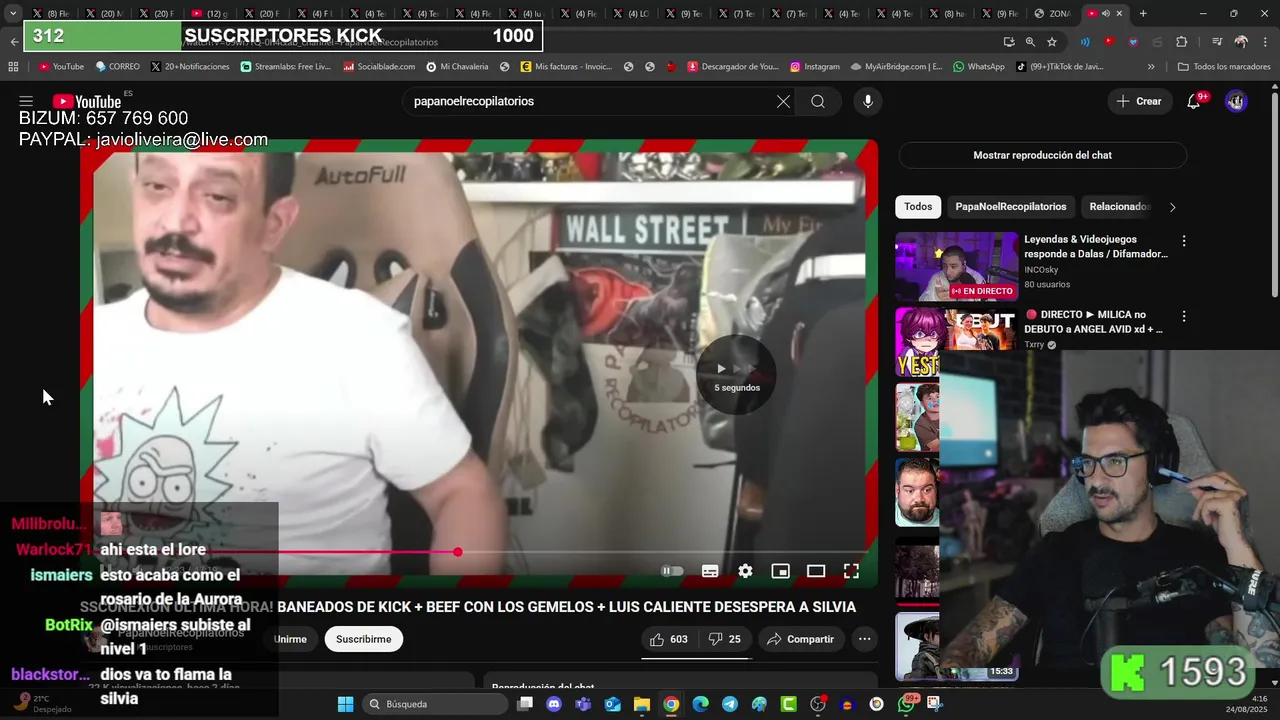
Task: Open the WhatsApp bookmark
Action: (979, 67)
